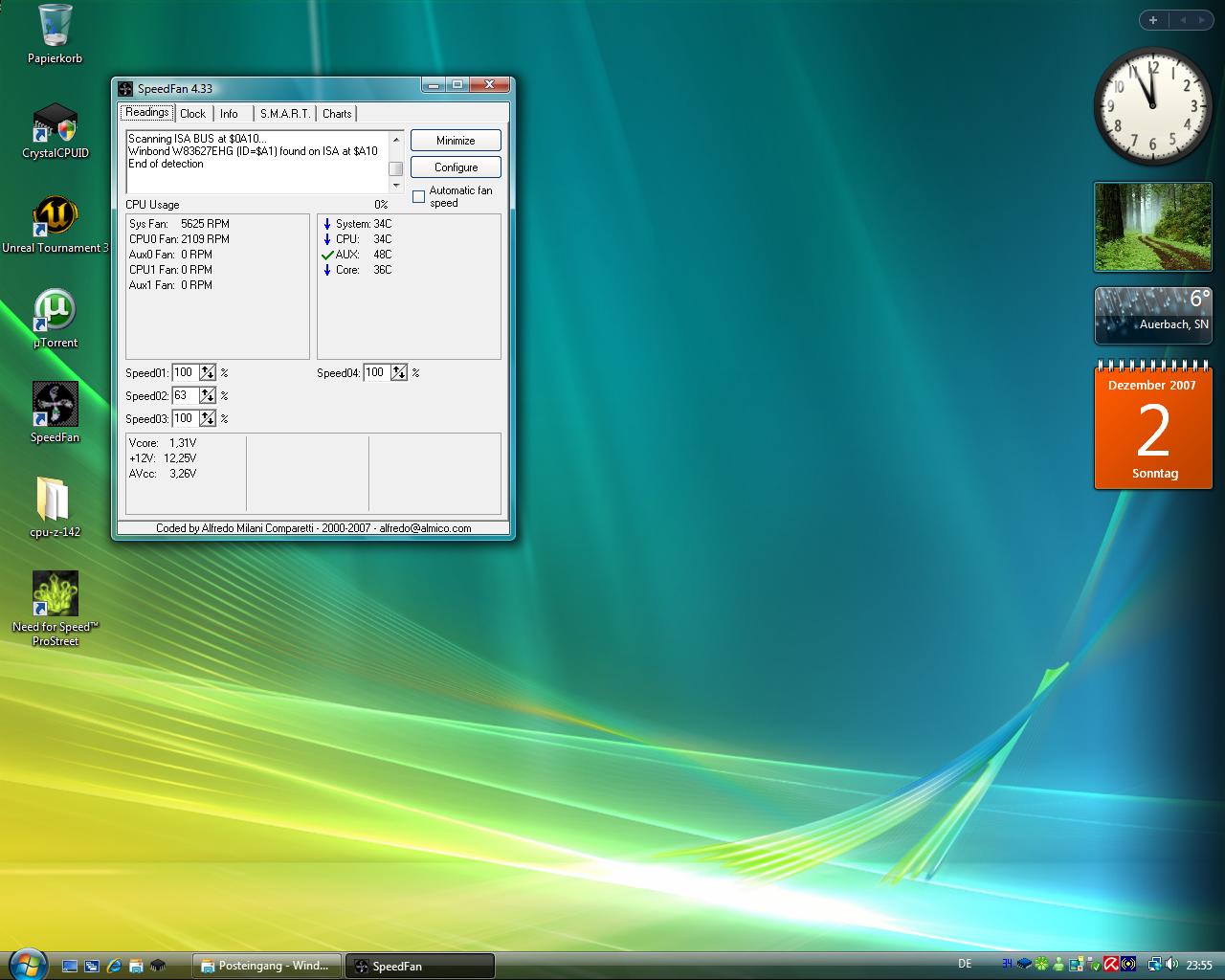
Task: Click the Windows Sidebar tray icon
Action: [1077, 964]
